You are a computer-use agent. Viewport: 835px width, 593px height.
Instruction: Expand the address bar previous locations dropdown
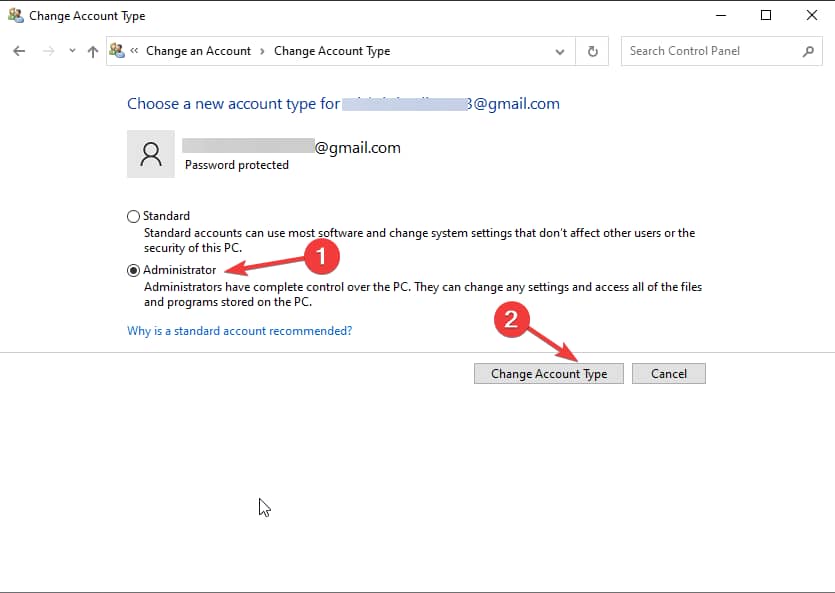point(560,51)
